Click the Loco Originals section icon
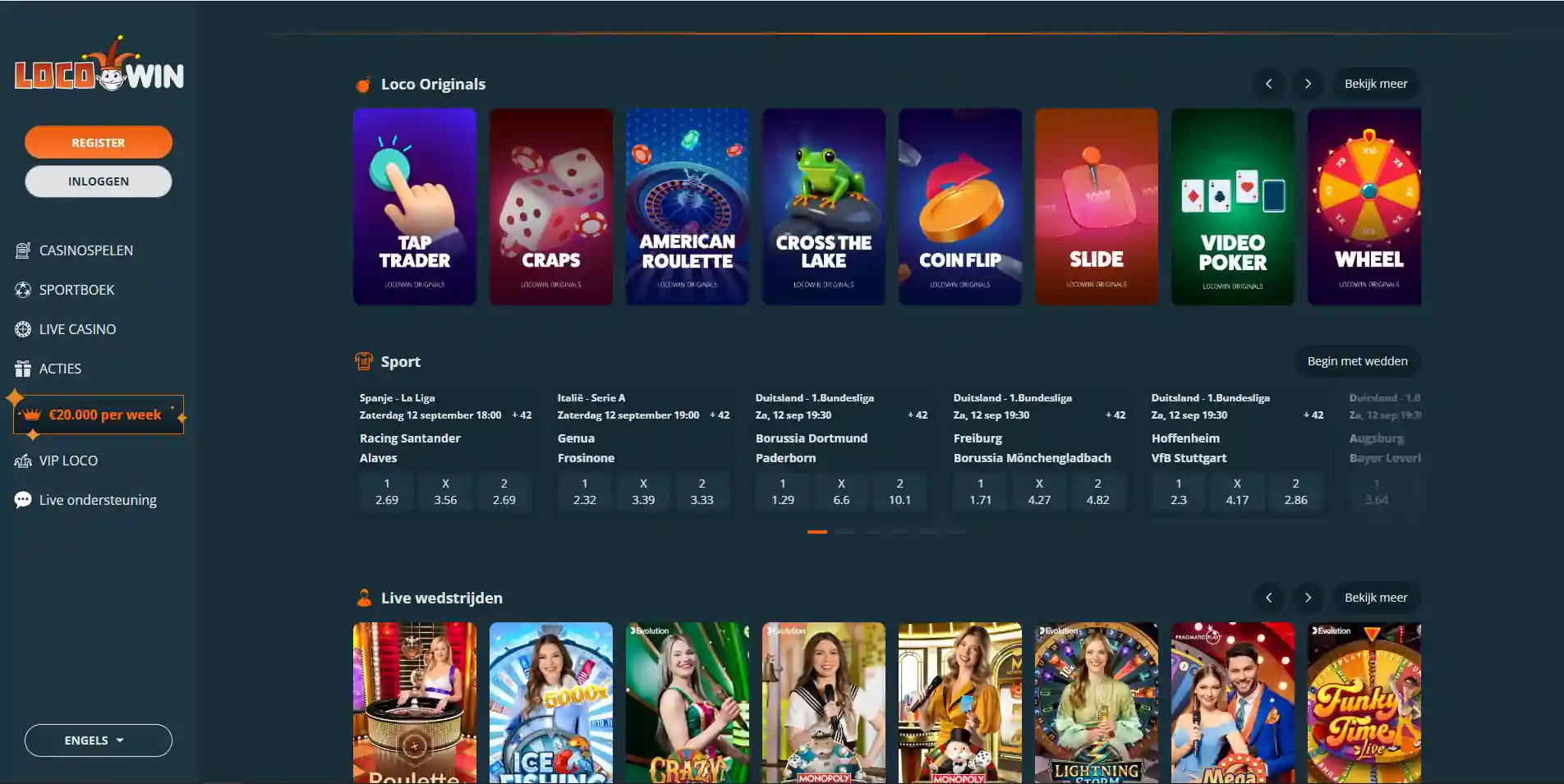Screen dimensions: 1564x784 (363, 84)
